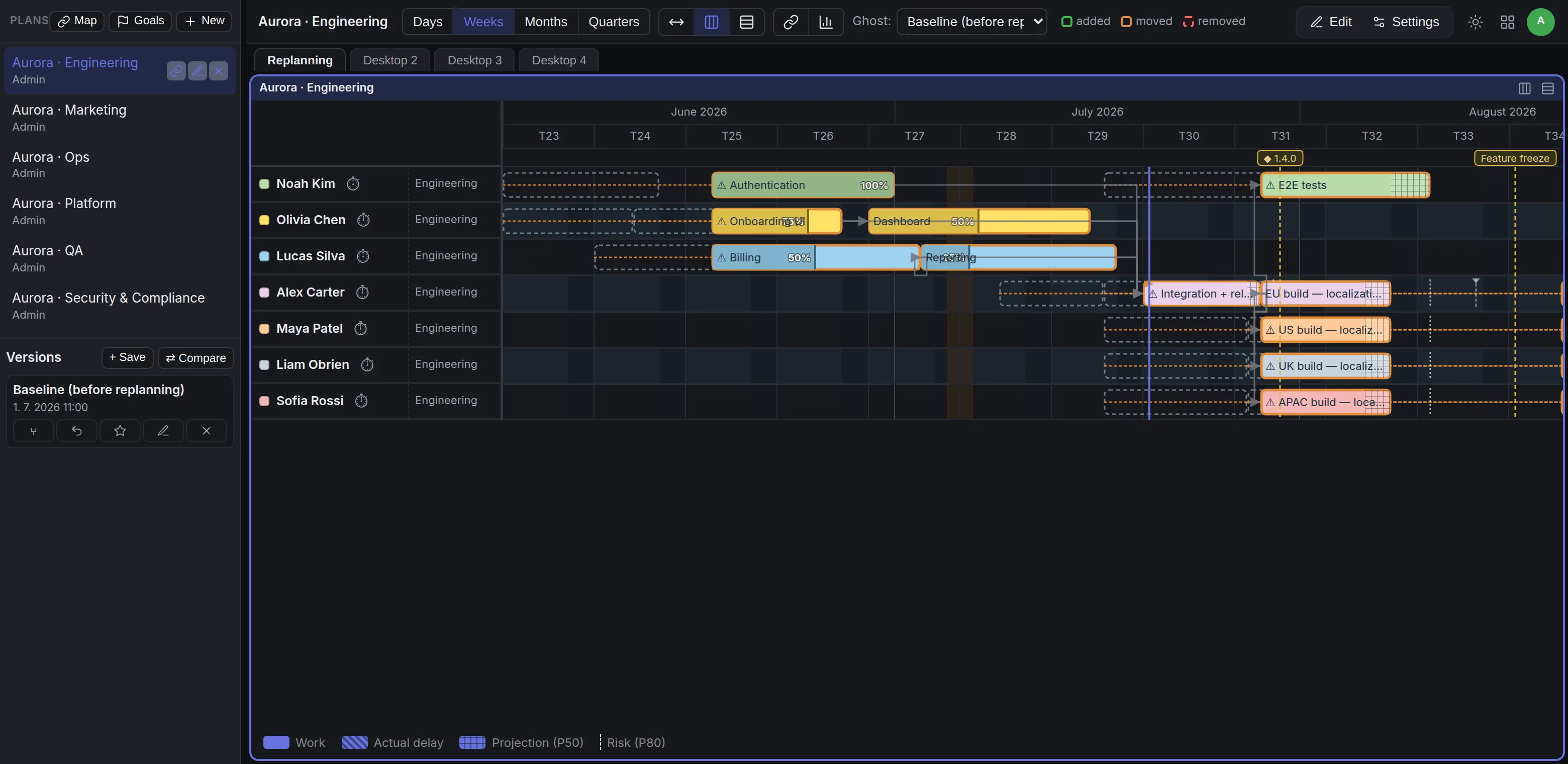Viewport: 1568px width, 764px height.
Task: Select the APAC build task bar
Action: (x=1326, y=403)
